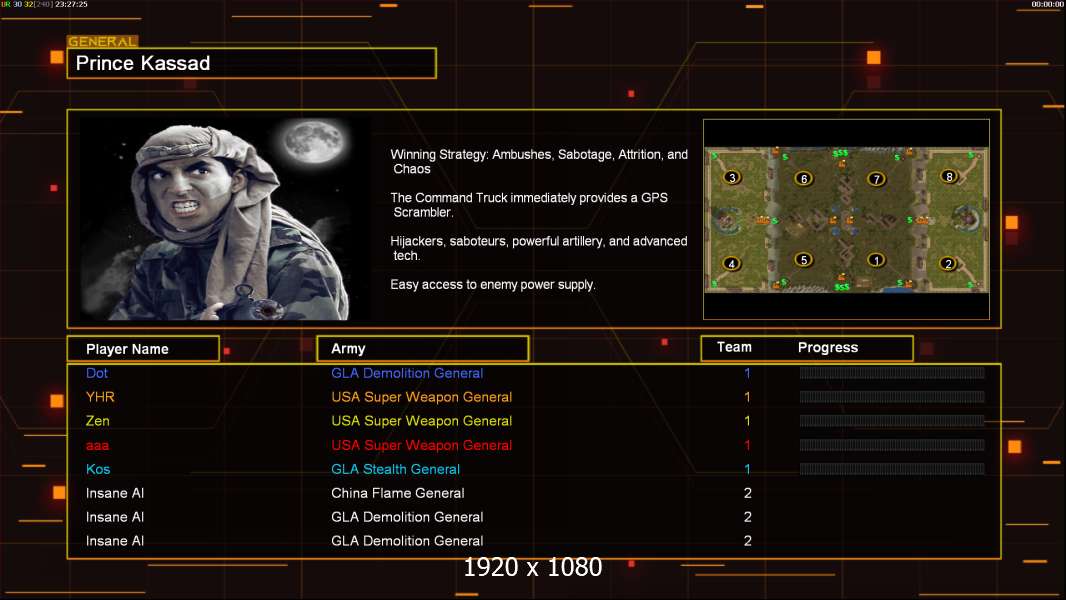
Task: Click the GENERAL label tag
Action: [x=102, y=41]
